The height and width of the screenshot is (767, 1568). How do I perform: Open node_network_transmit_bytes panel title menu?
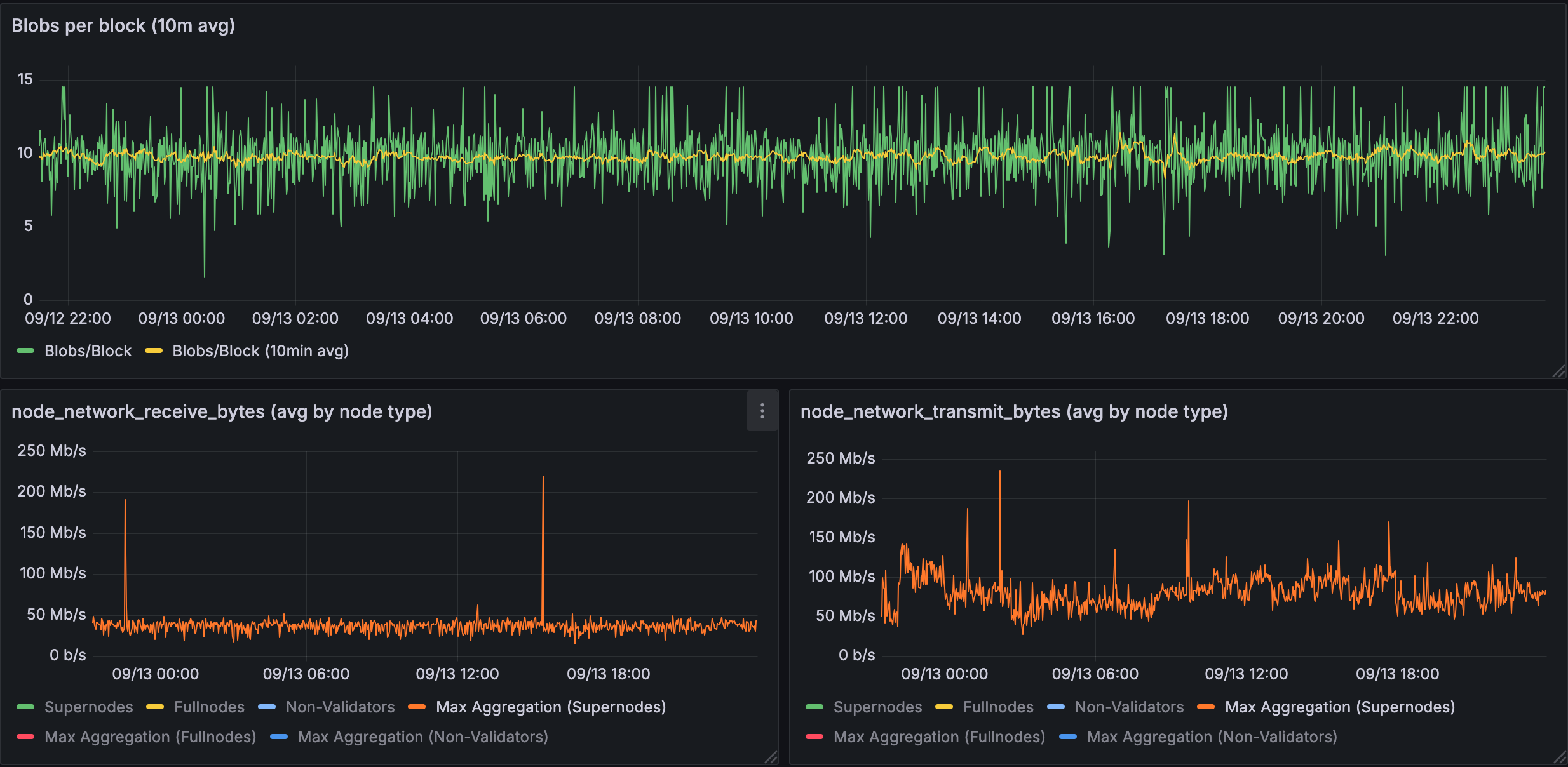coord(1014,411)
